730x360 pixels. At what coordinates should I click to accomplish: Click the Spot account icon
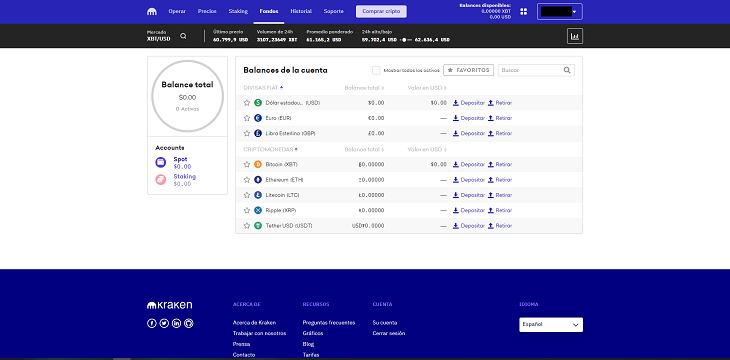(x=161, y=163)
